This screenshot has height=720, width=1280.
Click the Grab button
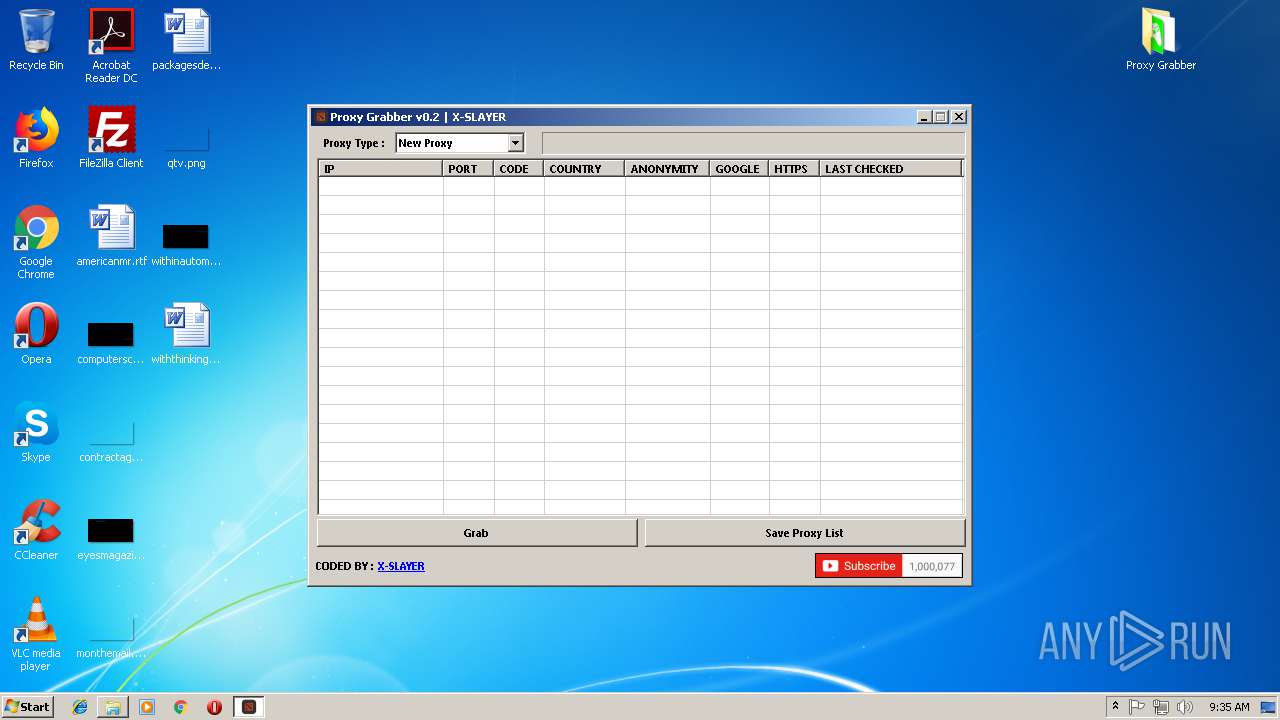(x=476, y=533)
